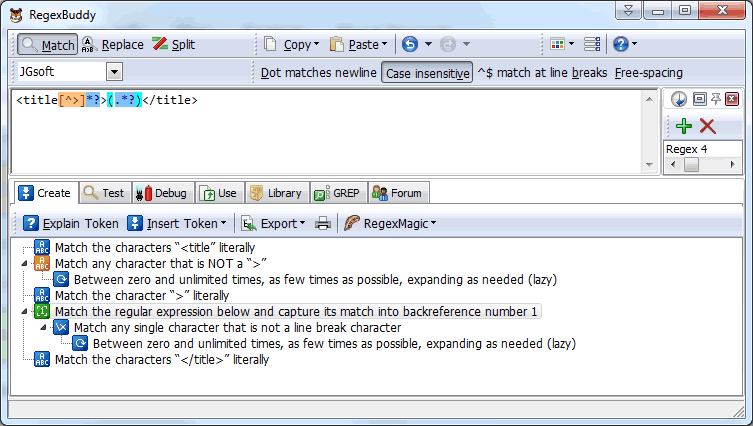Viewport: 753px width, 426px height.
Task: Click the double-arrow title bar button
Action: (x=628, y=10)
